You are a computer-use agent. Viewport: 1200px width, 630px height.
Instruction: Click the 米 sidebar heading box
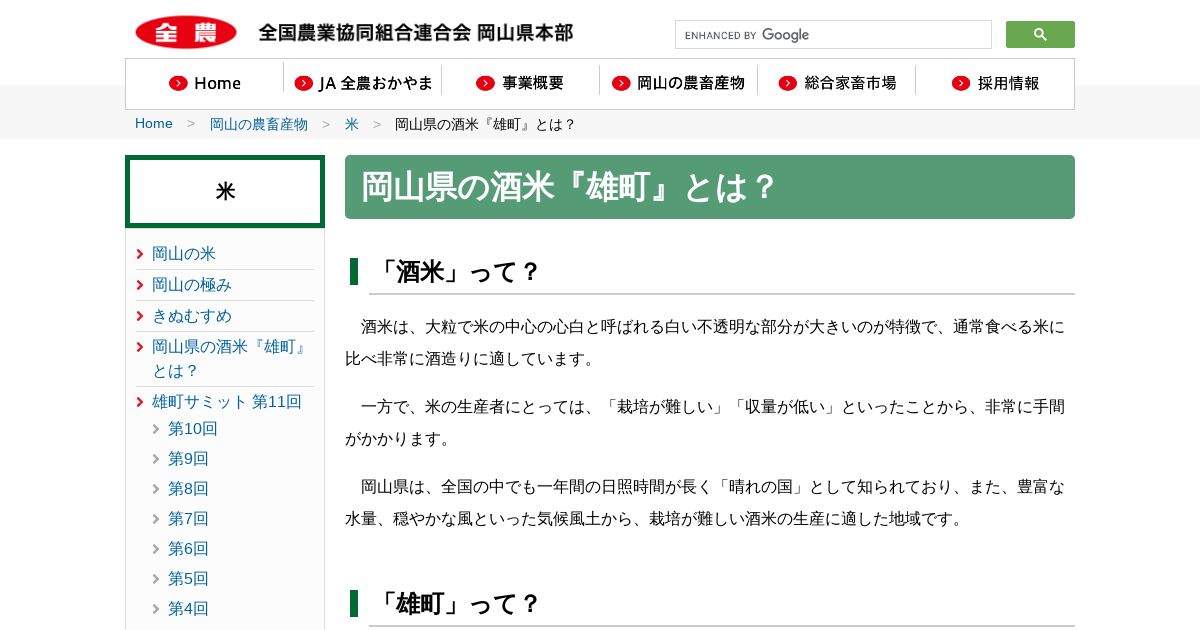[225, 191]
